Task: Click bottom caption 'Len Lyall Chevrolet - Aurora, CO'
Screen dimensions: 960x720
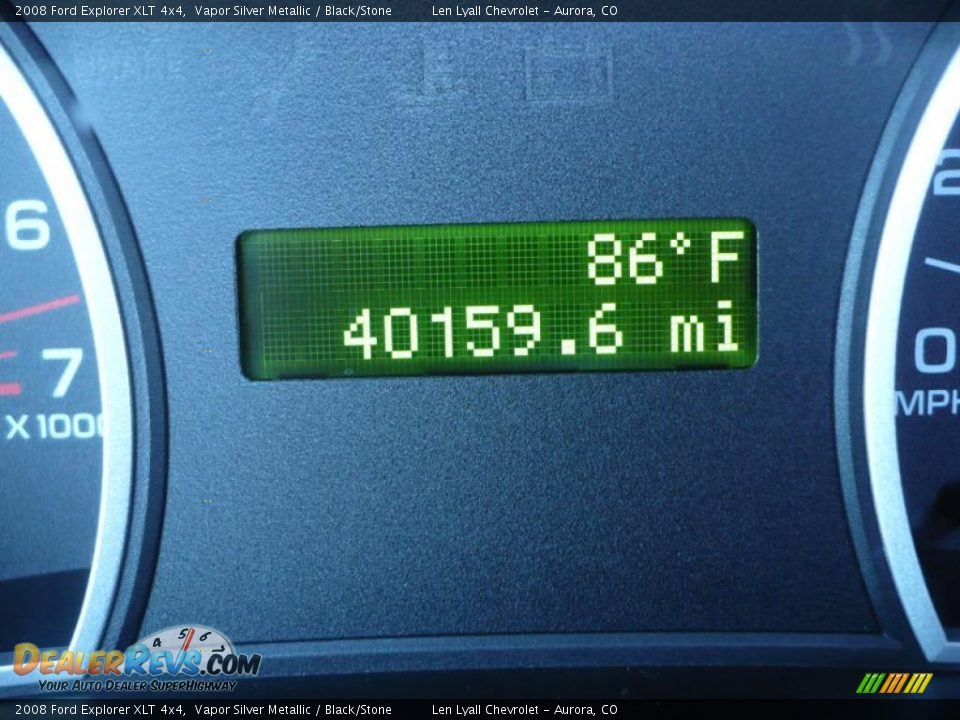Action: tap(525, 710)
